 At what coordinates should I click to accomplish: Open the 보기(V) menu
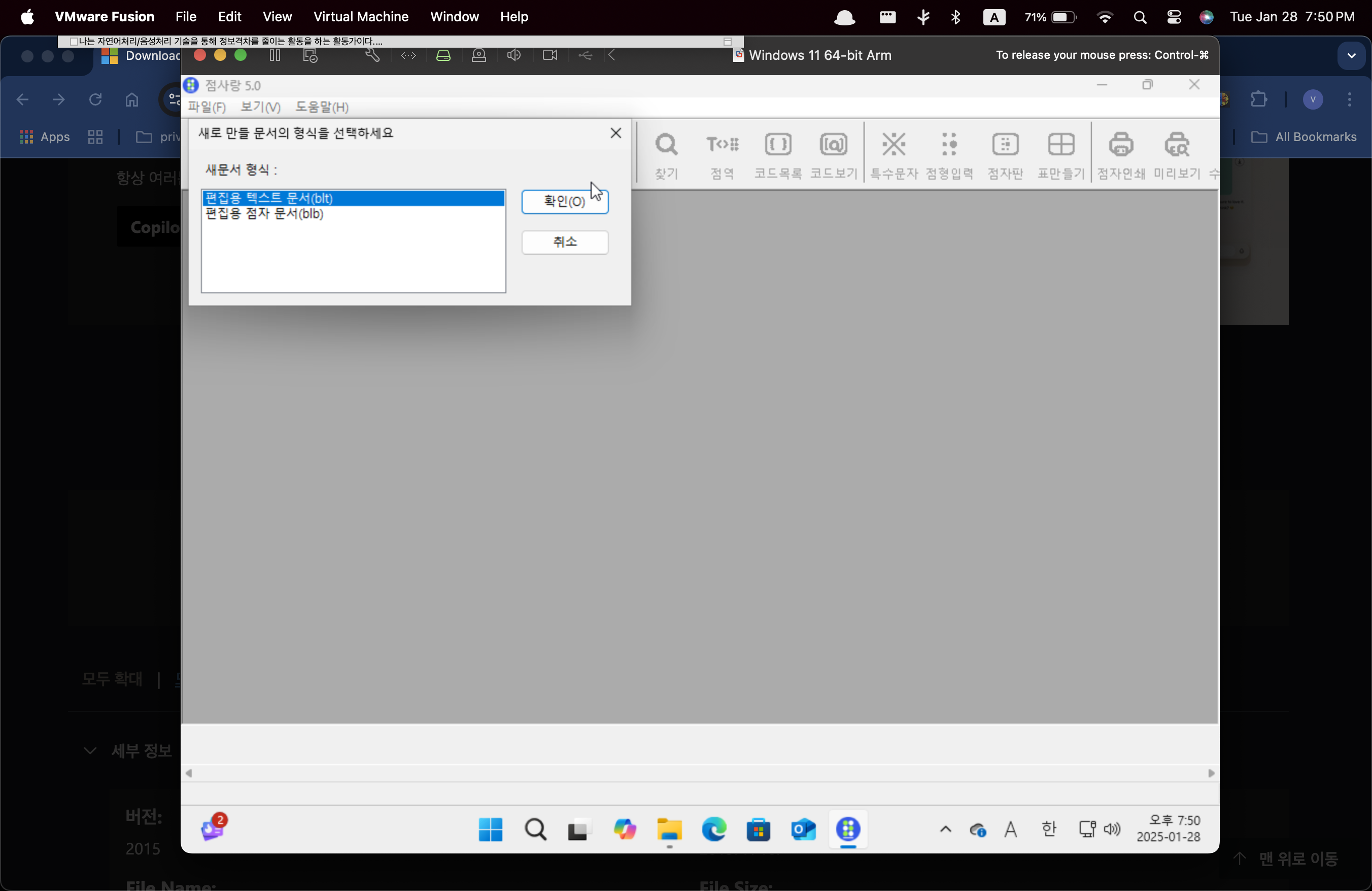[261, 107]
